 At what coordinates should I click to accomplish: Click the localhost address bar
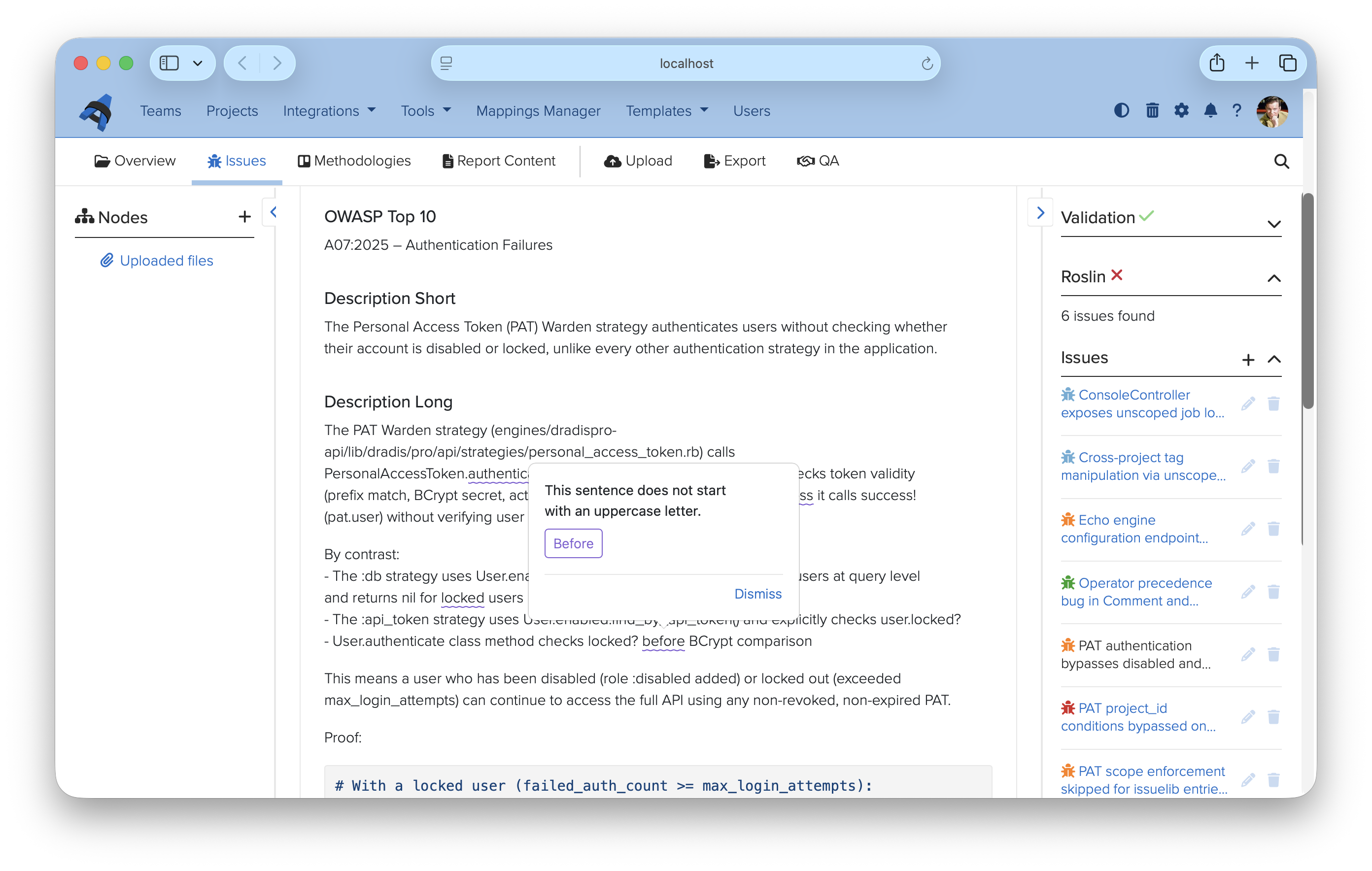pyautogui.click(x=686, y=63)
